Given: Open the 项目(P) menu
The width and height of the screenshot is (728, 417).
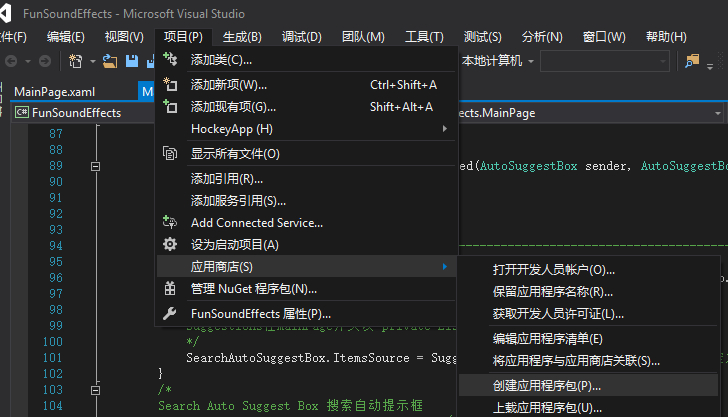Looking at the screenshot, I should click(x=183, y=37).
